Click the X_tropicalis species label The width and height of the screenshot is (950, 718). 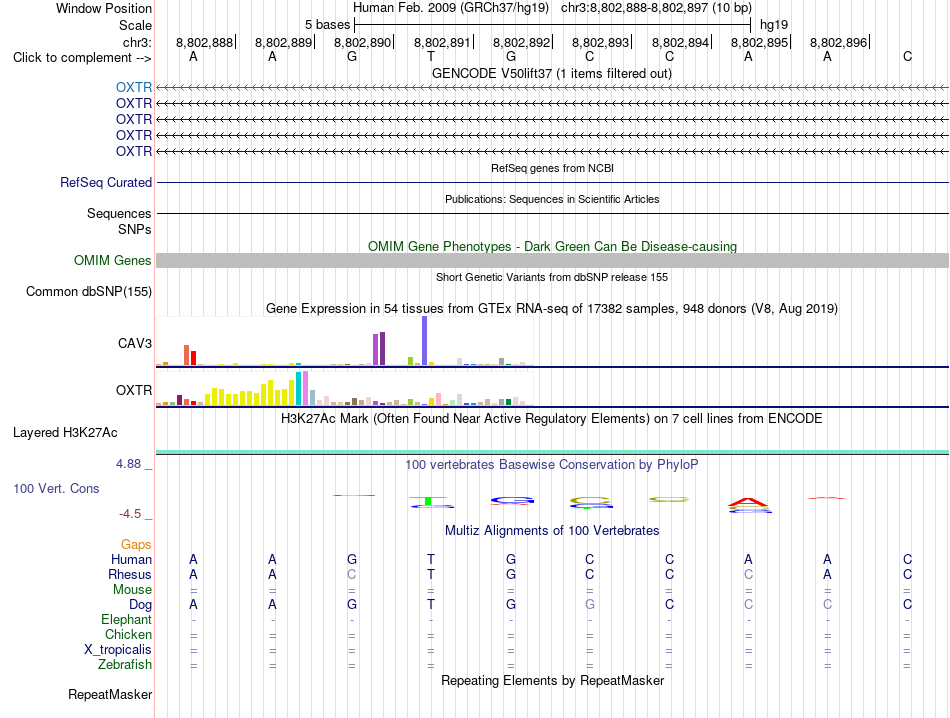click(x=118, y=650)
